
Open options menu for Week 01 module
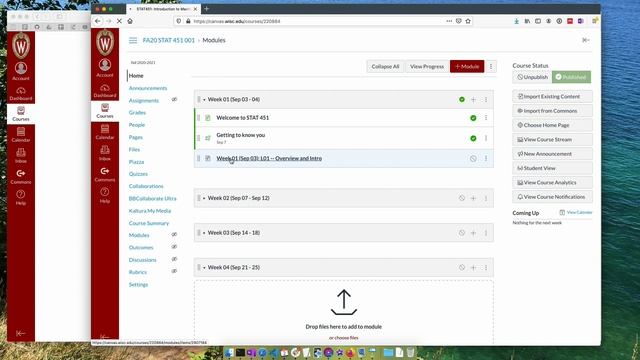pyautogui.click(x=486, y=100)
